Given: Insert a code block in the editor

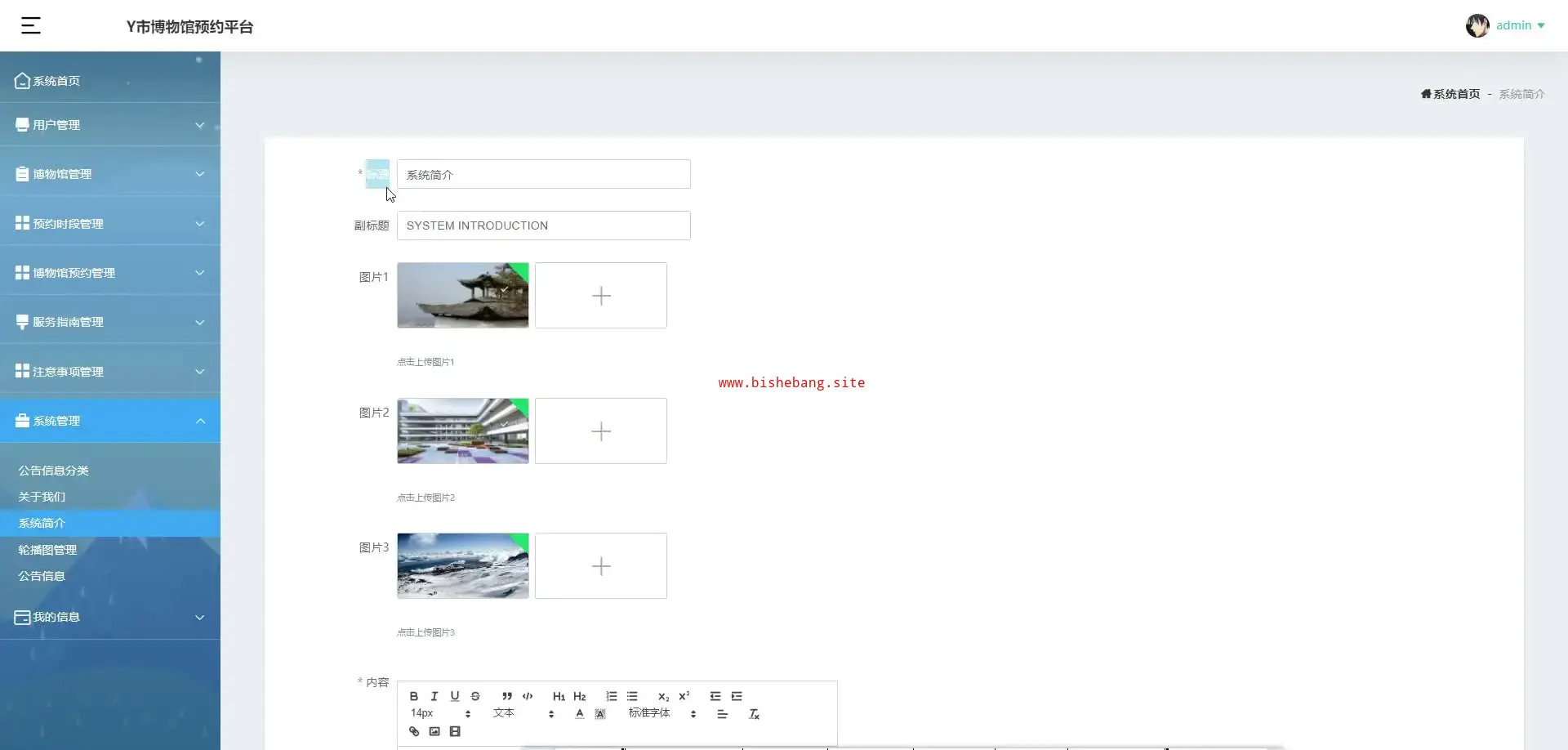Looking at the screenshot, I should click(528, 696).
